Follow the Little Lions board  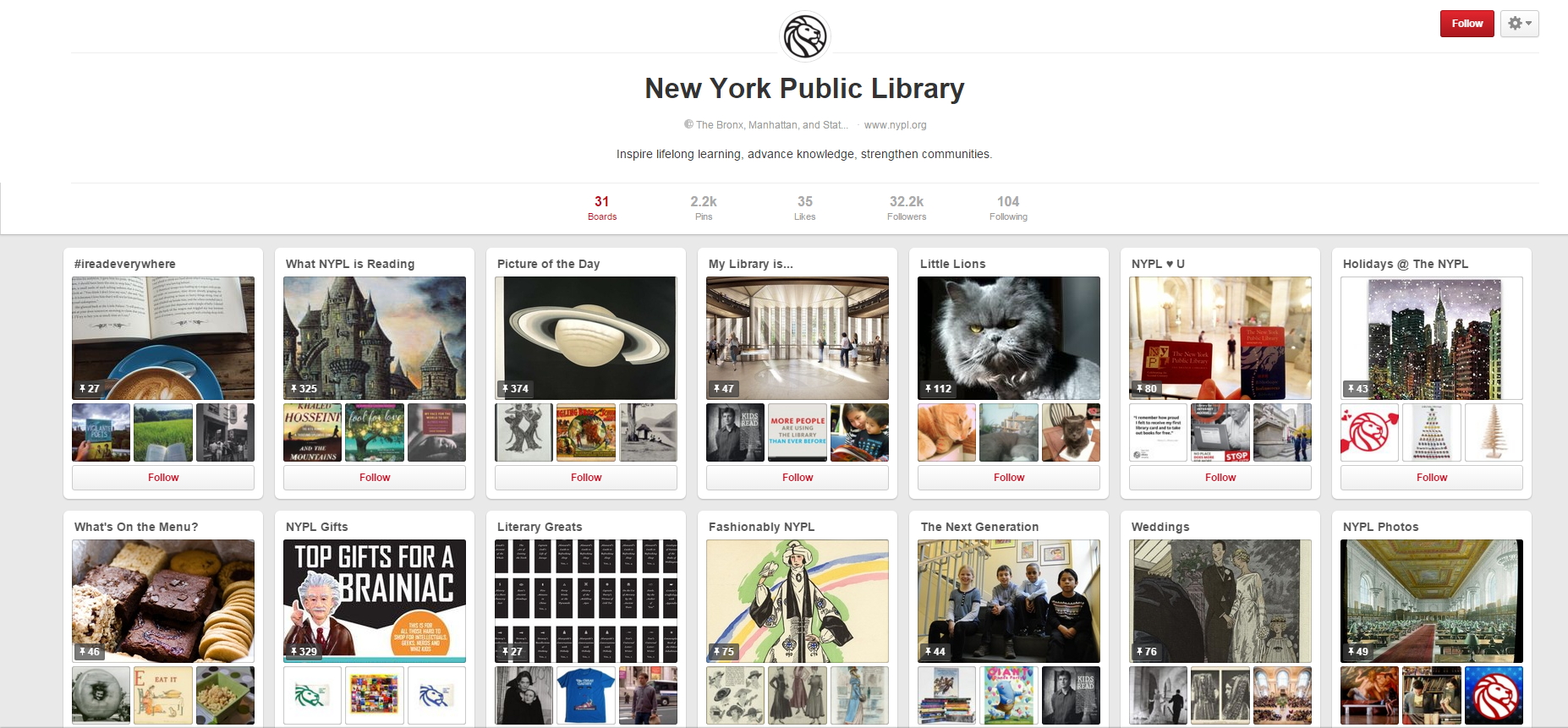1009,478
